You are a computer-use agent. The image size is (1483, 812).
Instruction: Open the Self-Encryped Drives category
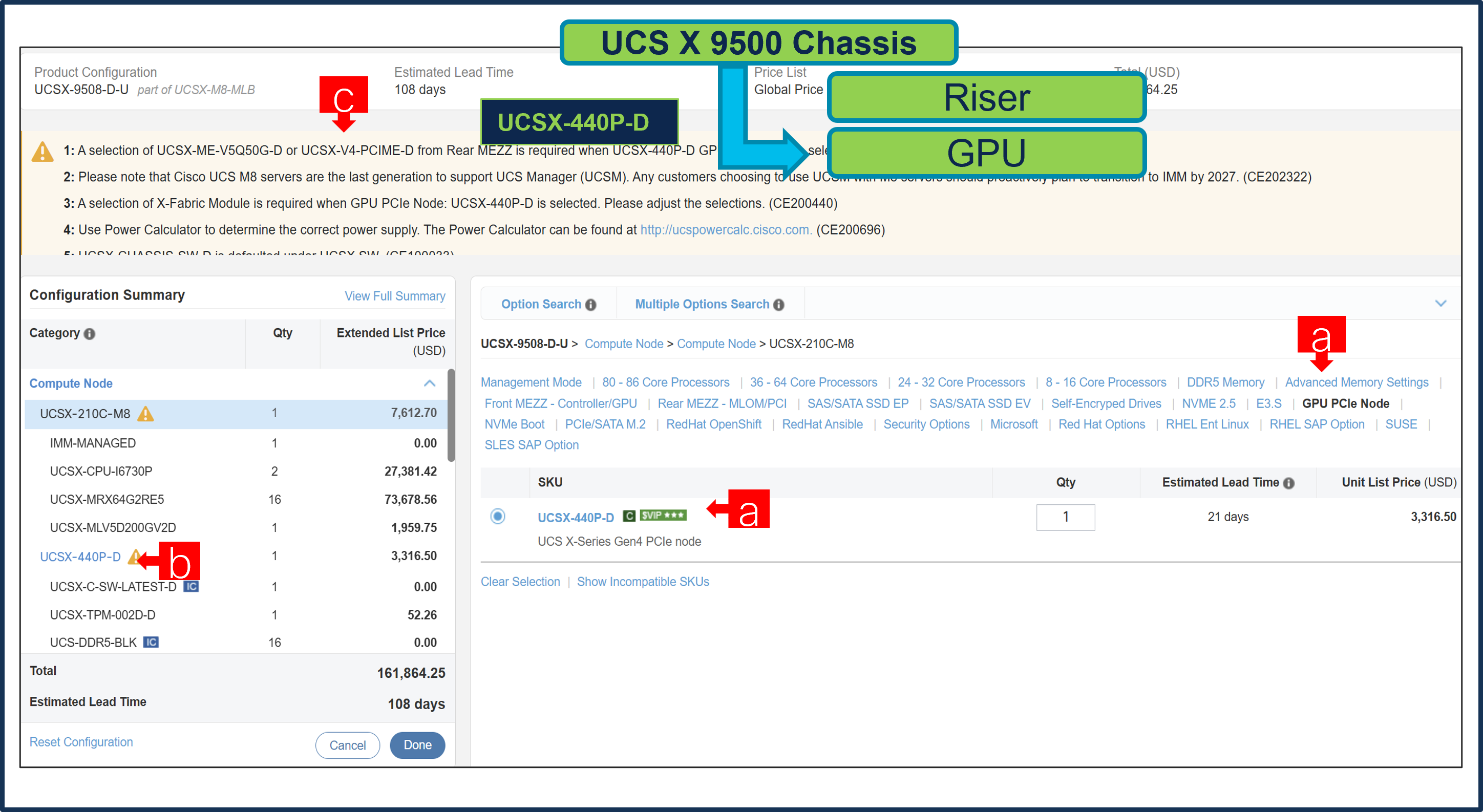click(x=1106, y=403)
